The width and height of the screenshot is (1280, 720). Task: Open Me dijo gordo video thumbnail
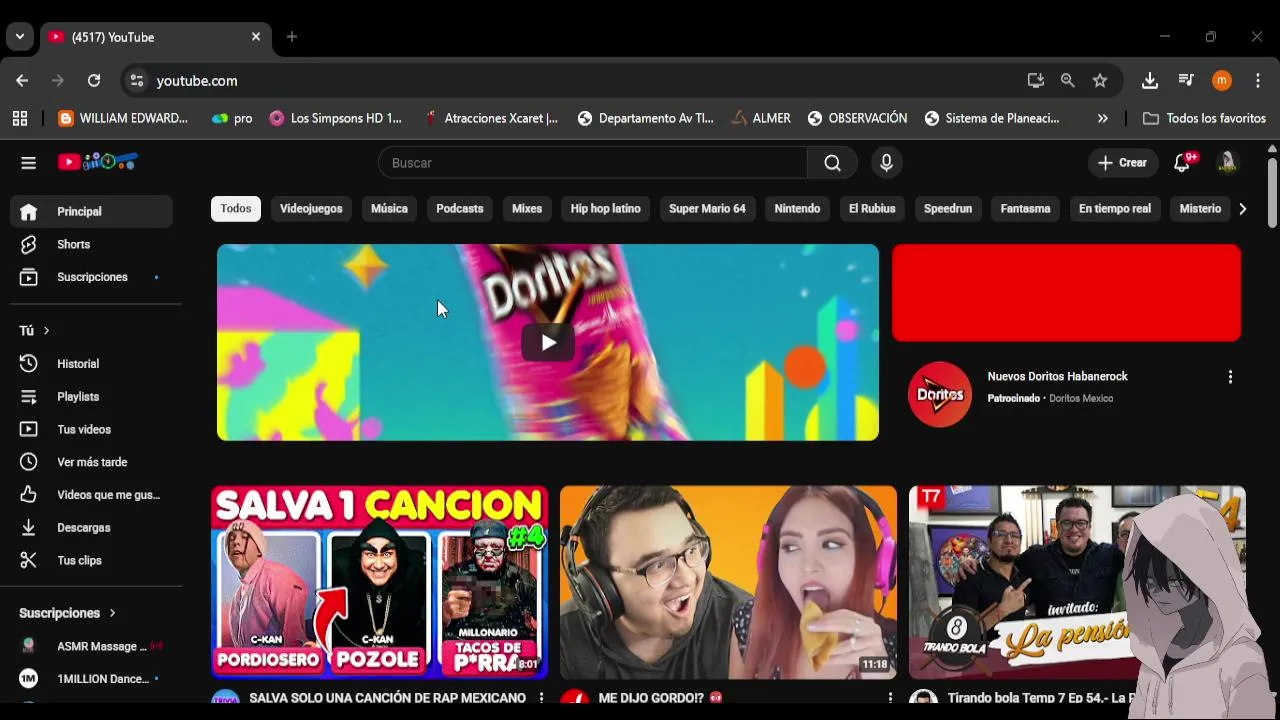point(728,582)
